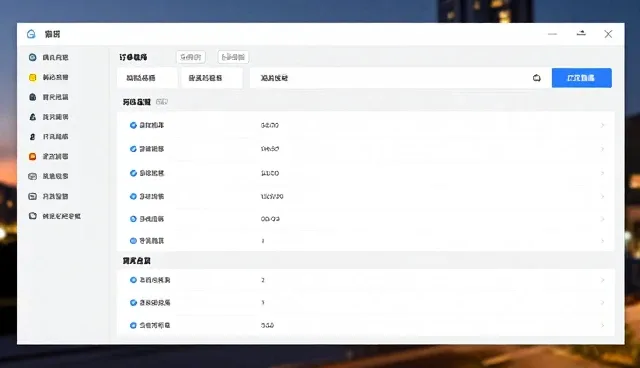640x368 pixels.
Task: Expand the chevron on the 11:00 row
Action: (602, 173)
